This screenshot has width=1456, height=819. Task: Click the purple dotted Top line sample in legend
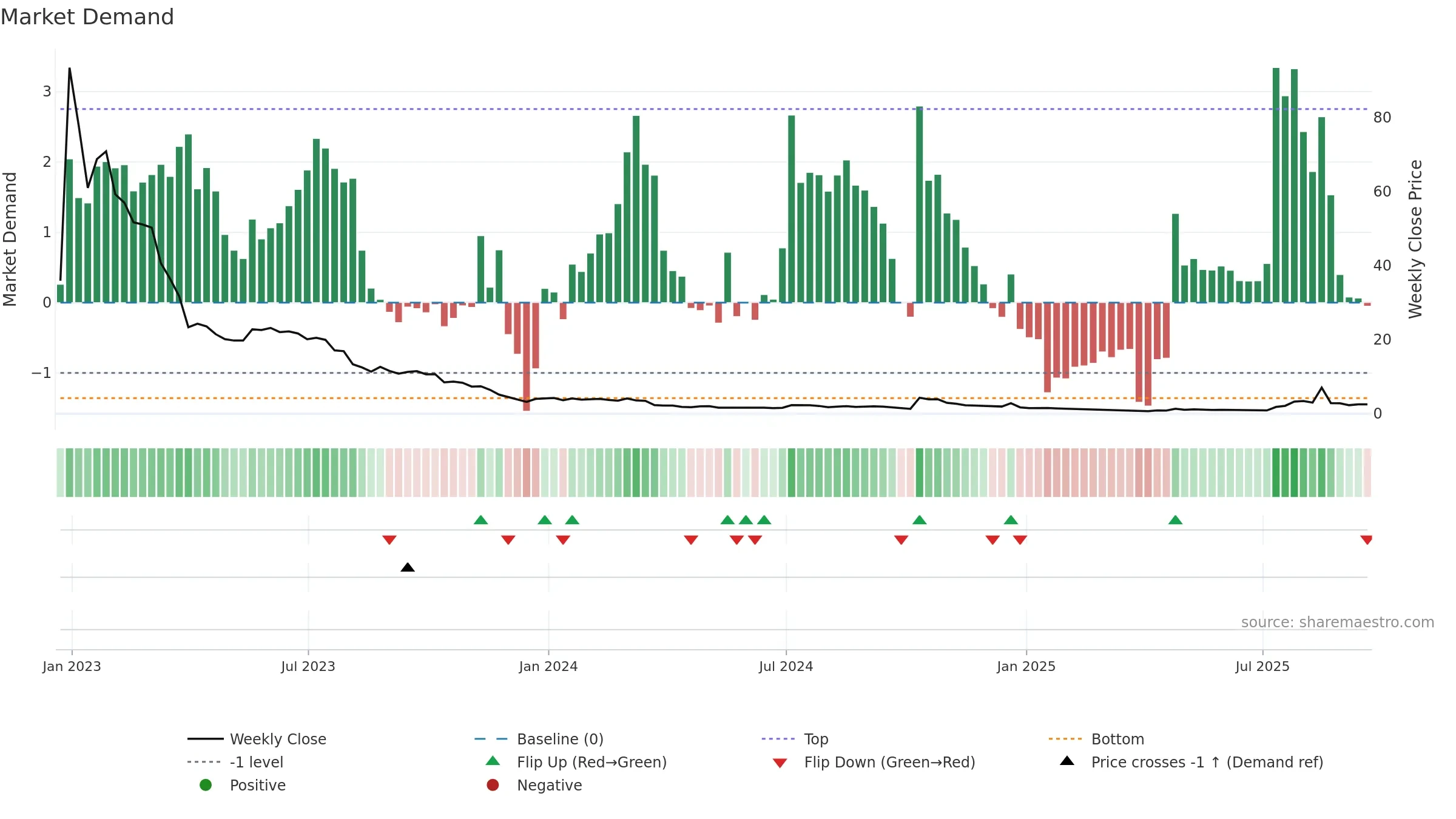(778, 739)
